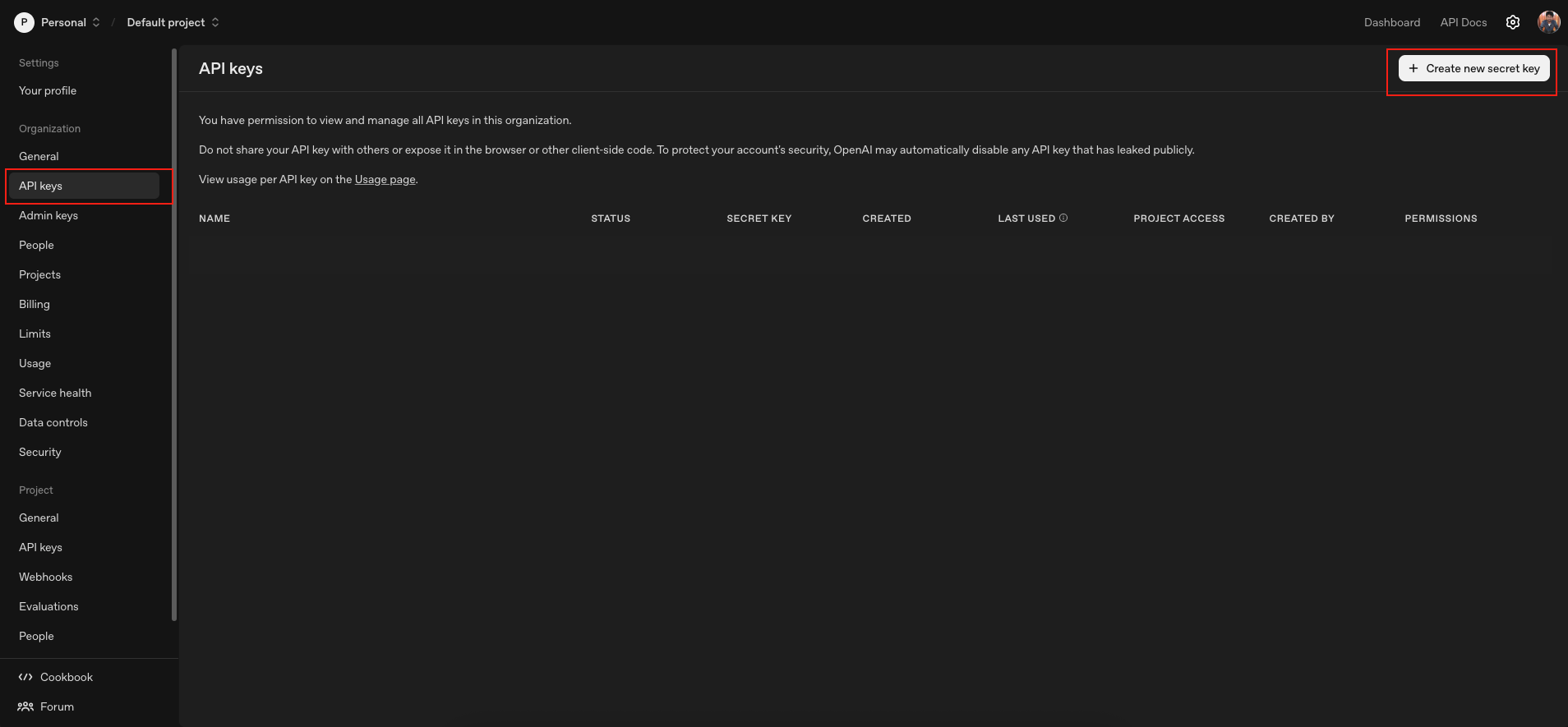Click the sidebar vertical scrollbar
The height and width of the screenshot is (727, 1568).
coord(174,335)
